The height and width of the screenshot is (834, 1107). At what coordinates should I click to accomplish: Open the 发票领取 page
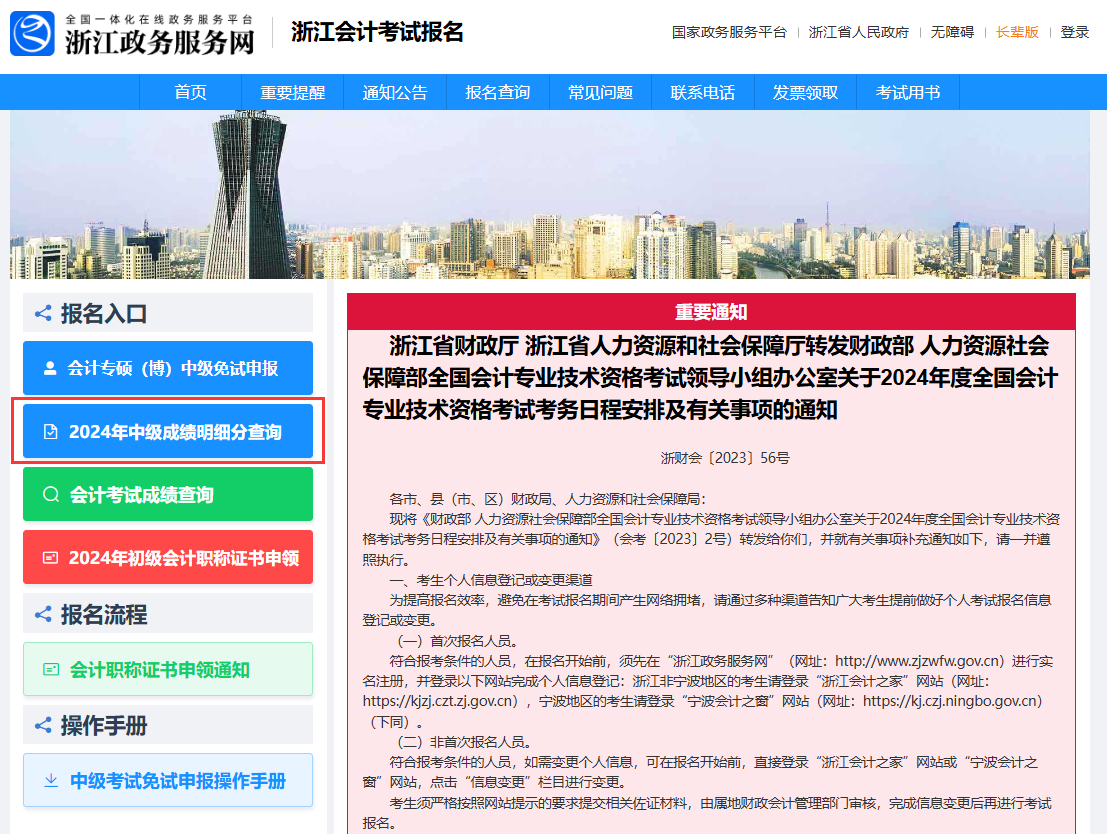pyautogui.click(x=805, y=92)
